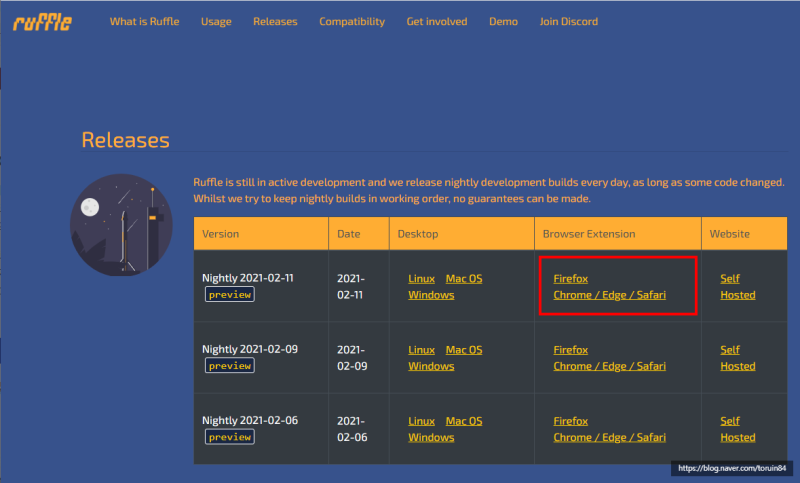Download Windows build for Nightly 2021-02-09
This screenshot has width=800, height=483.
pyautogui.click(x=431, y=366)
